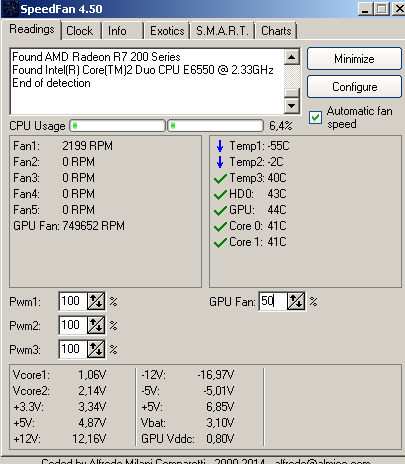Click the -12V -16,97V reading
This screenshot has width=405, height=464.
tap(188, 375)
